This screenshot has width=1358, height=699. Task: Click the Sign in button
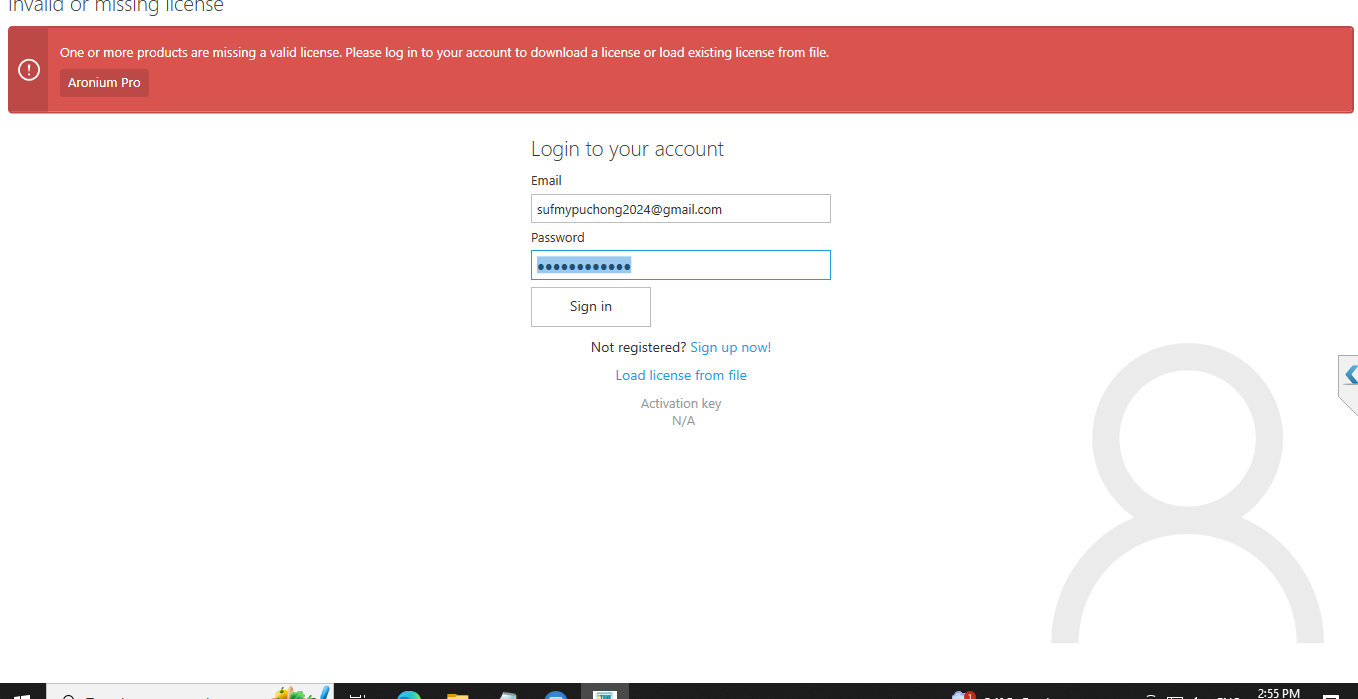[590, 306]
